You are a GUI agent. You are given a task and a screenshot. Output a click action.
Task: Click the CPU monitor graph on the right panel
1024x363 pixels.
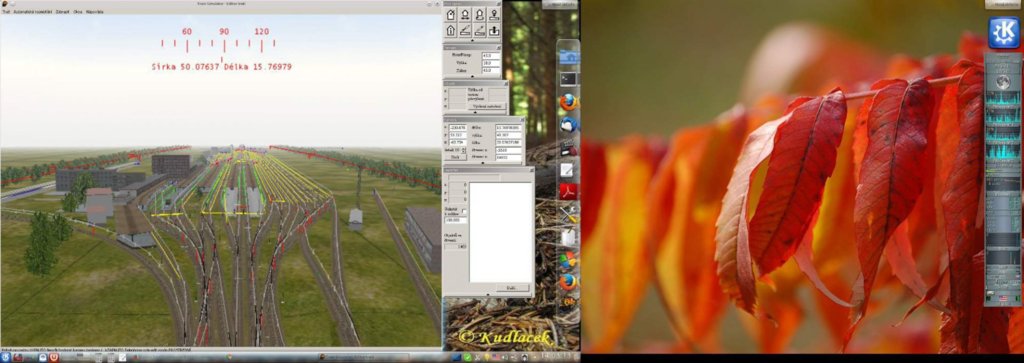click(x=1003, y=99)
